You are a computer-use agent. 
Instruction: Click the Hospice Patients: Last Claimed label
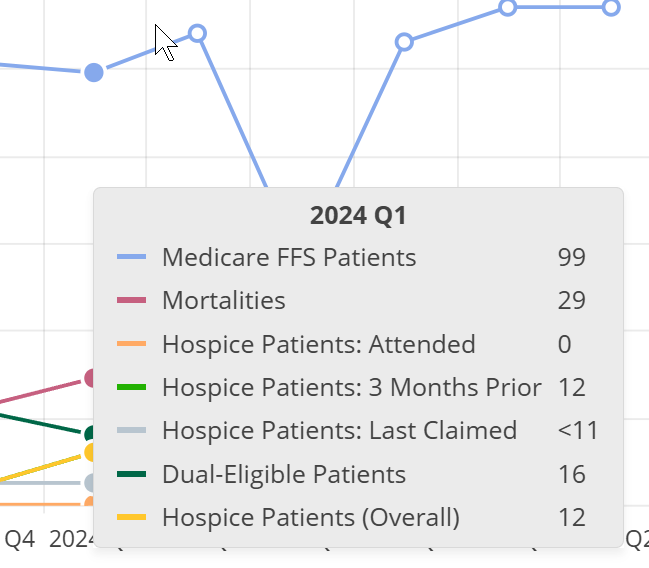[x=339, y=431]
